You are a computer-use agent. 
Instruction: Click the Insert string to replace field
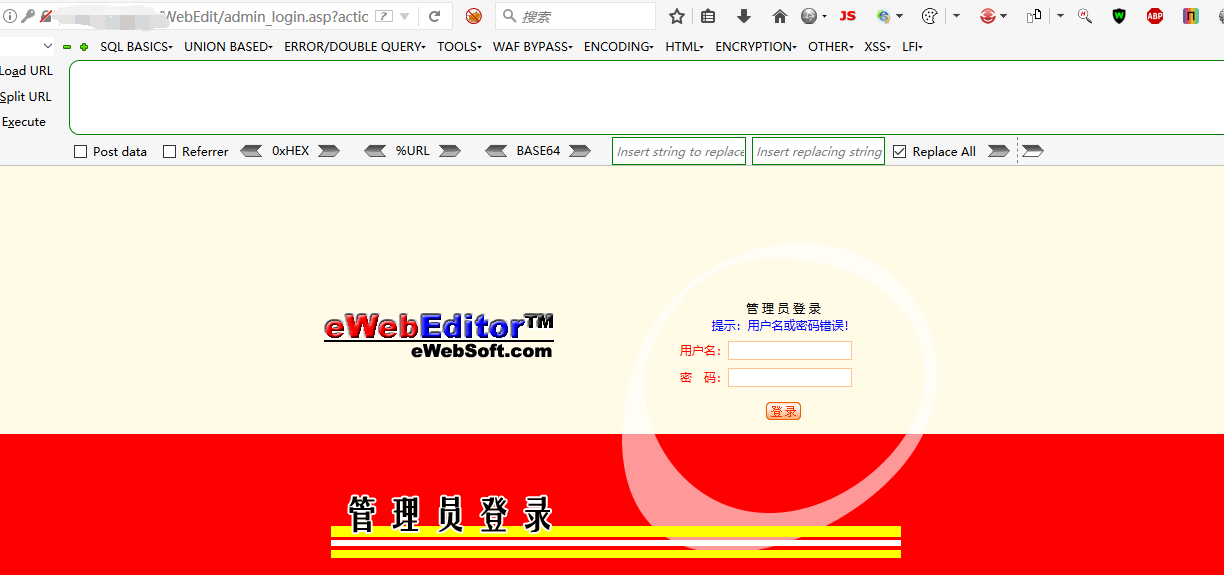679,151
